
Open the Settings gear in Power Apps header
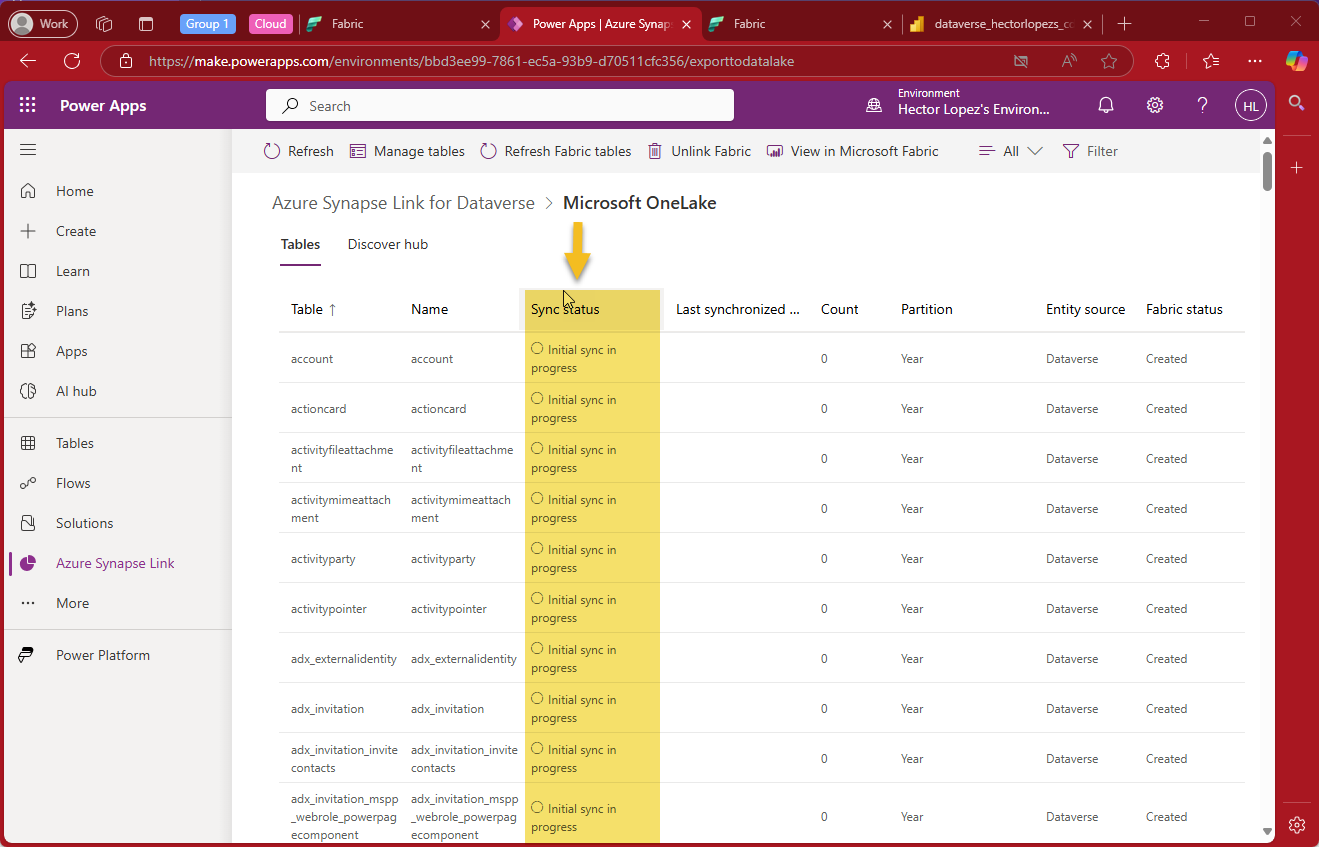tap(1154, 105)
